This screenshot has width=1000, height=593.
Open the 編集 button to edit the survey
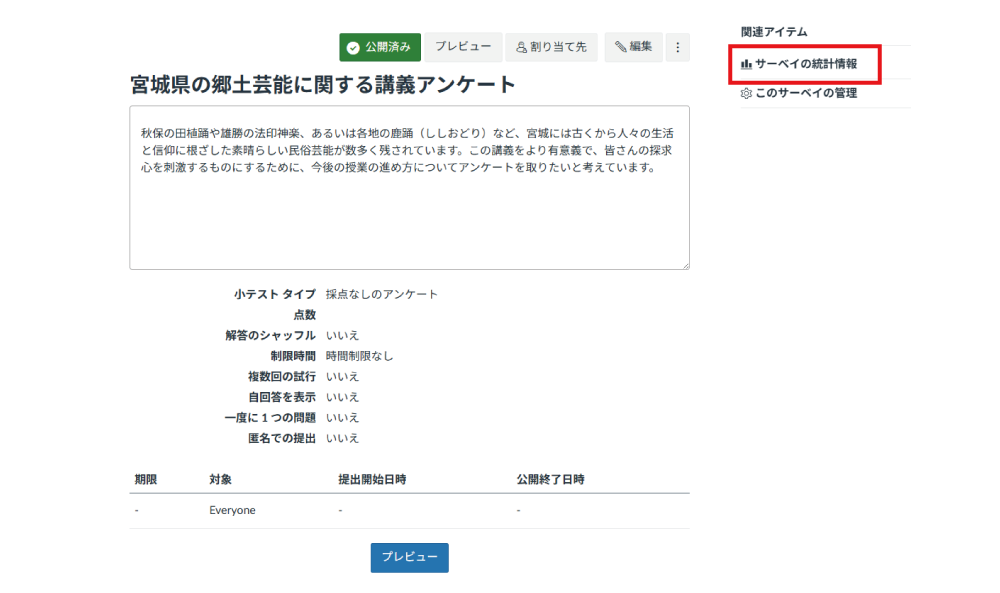pos(633,47)
